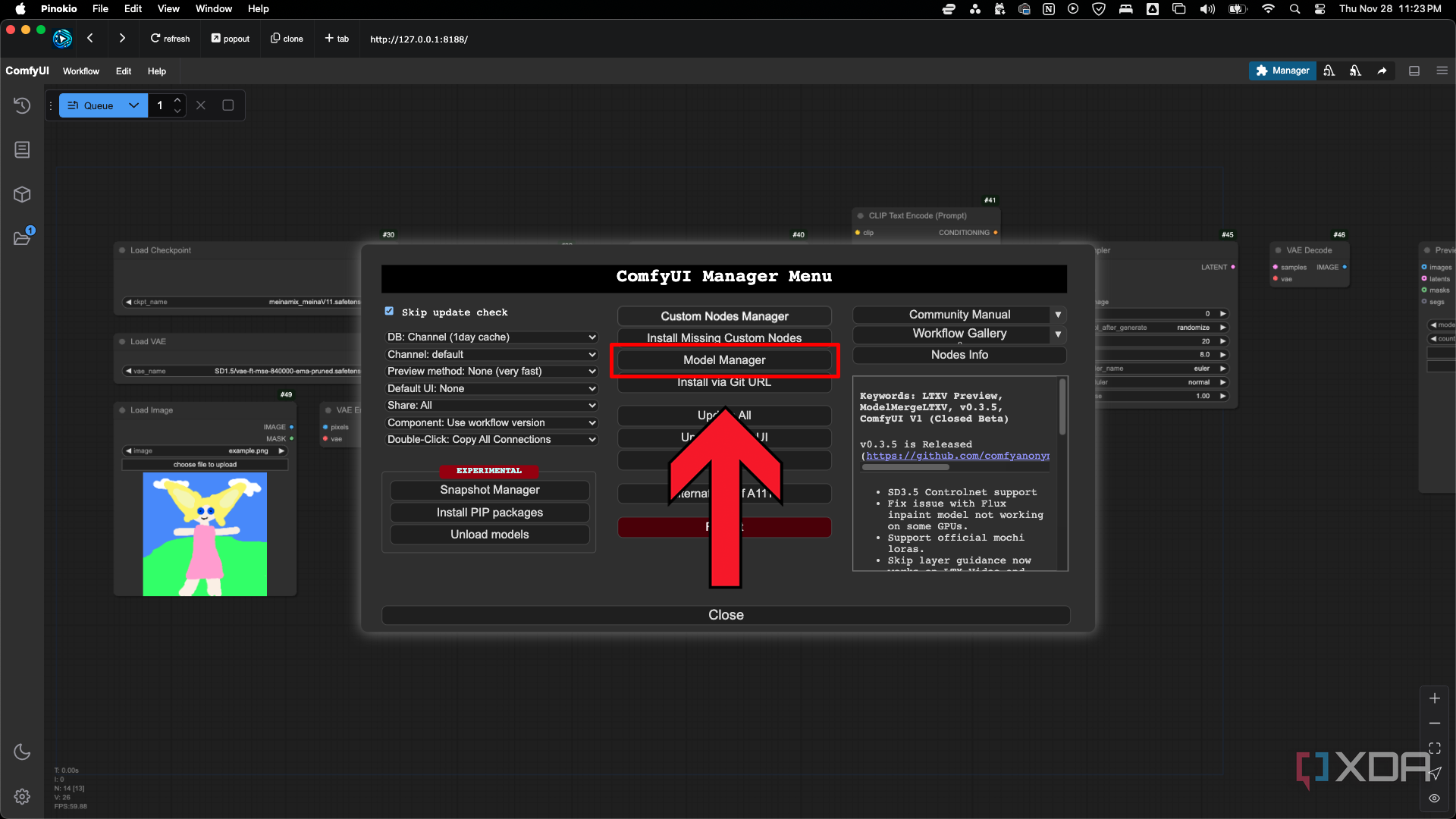This screenshot has width=1456, height=819.
Task: Collapse the VAE Decode node dot
Action: pyautogui.click(x=1279, y=250)
